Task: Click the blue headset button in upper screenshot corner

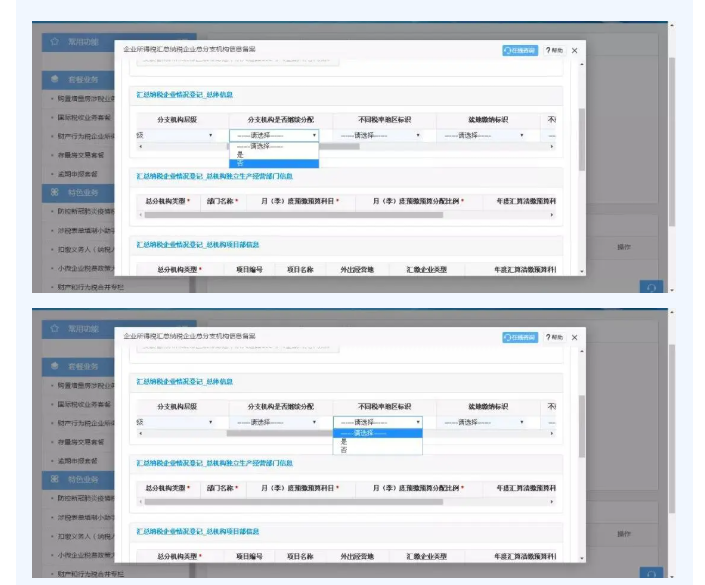Action: click(x=651, y=287)
